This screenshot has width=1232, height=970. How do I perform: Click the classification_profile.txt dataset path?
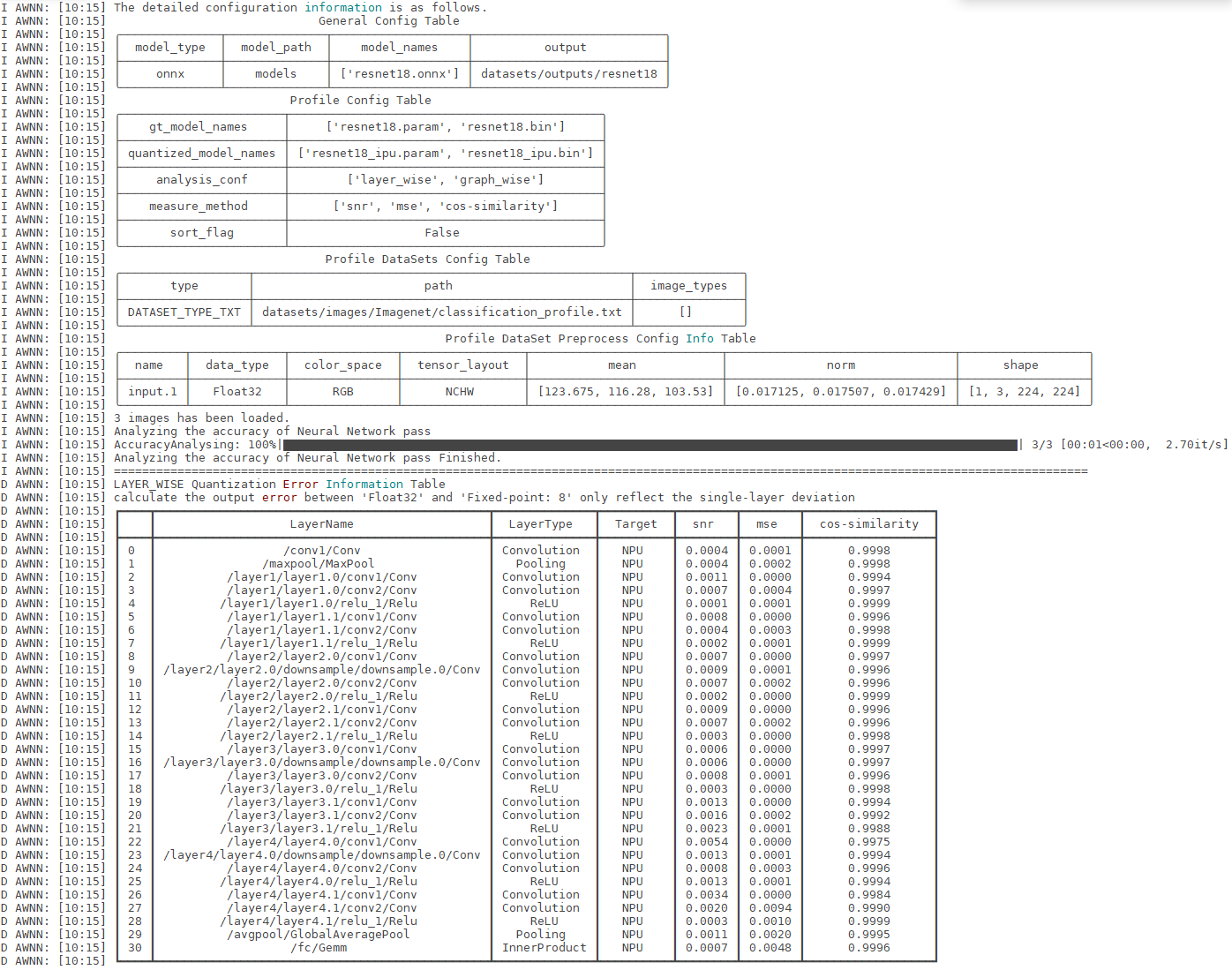click(442, 312)
